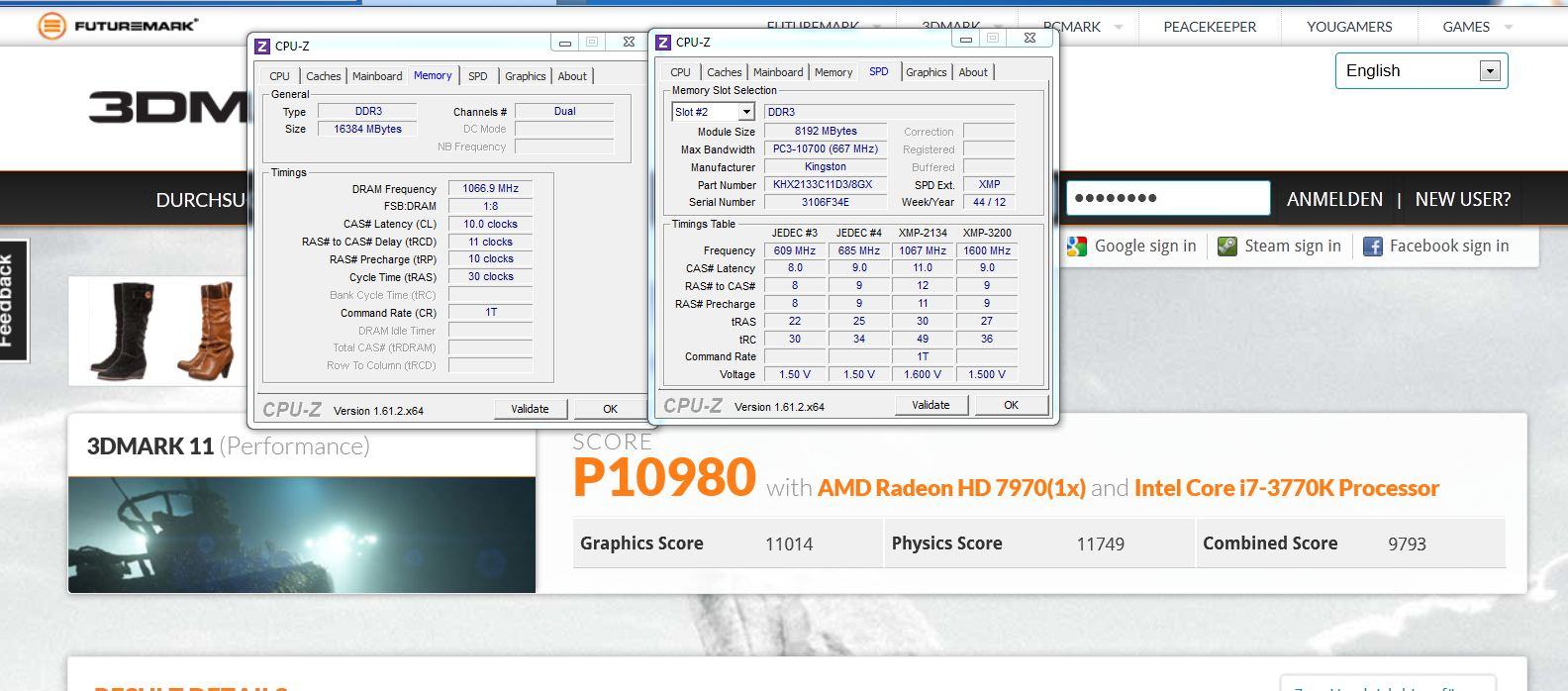Click the NEW USER? link
Image resolution: width=1568 pixels, height=691 pixels.
1463,199
